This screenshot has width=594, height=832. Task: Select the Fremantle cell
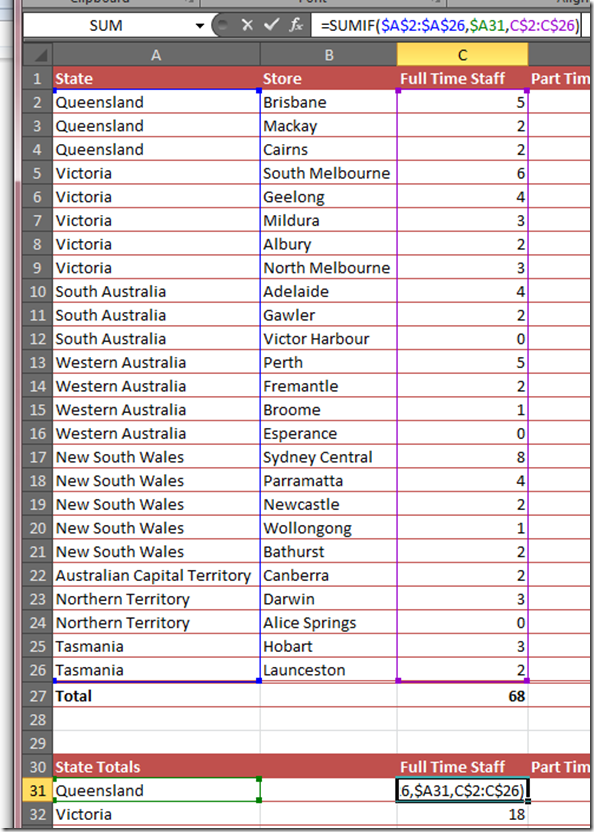point(329,386)
